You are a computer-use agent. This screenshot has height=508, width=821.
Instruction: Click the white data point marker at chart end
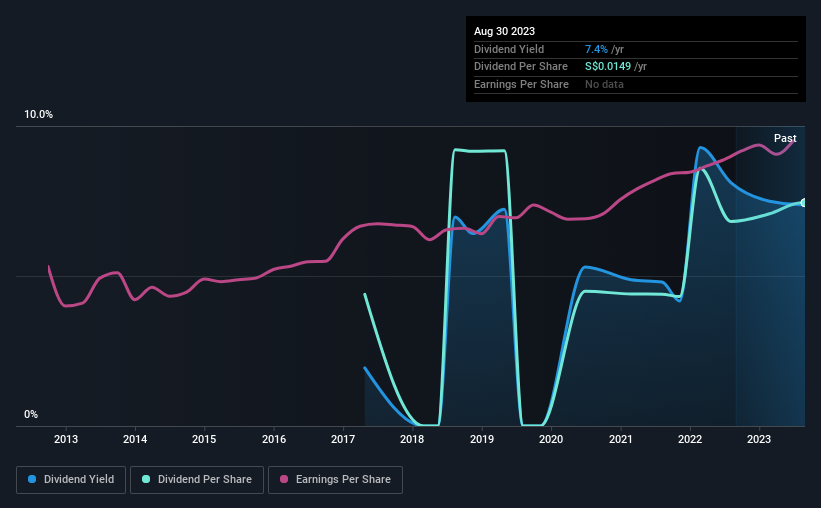803,203
